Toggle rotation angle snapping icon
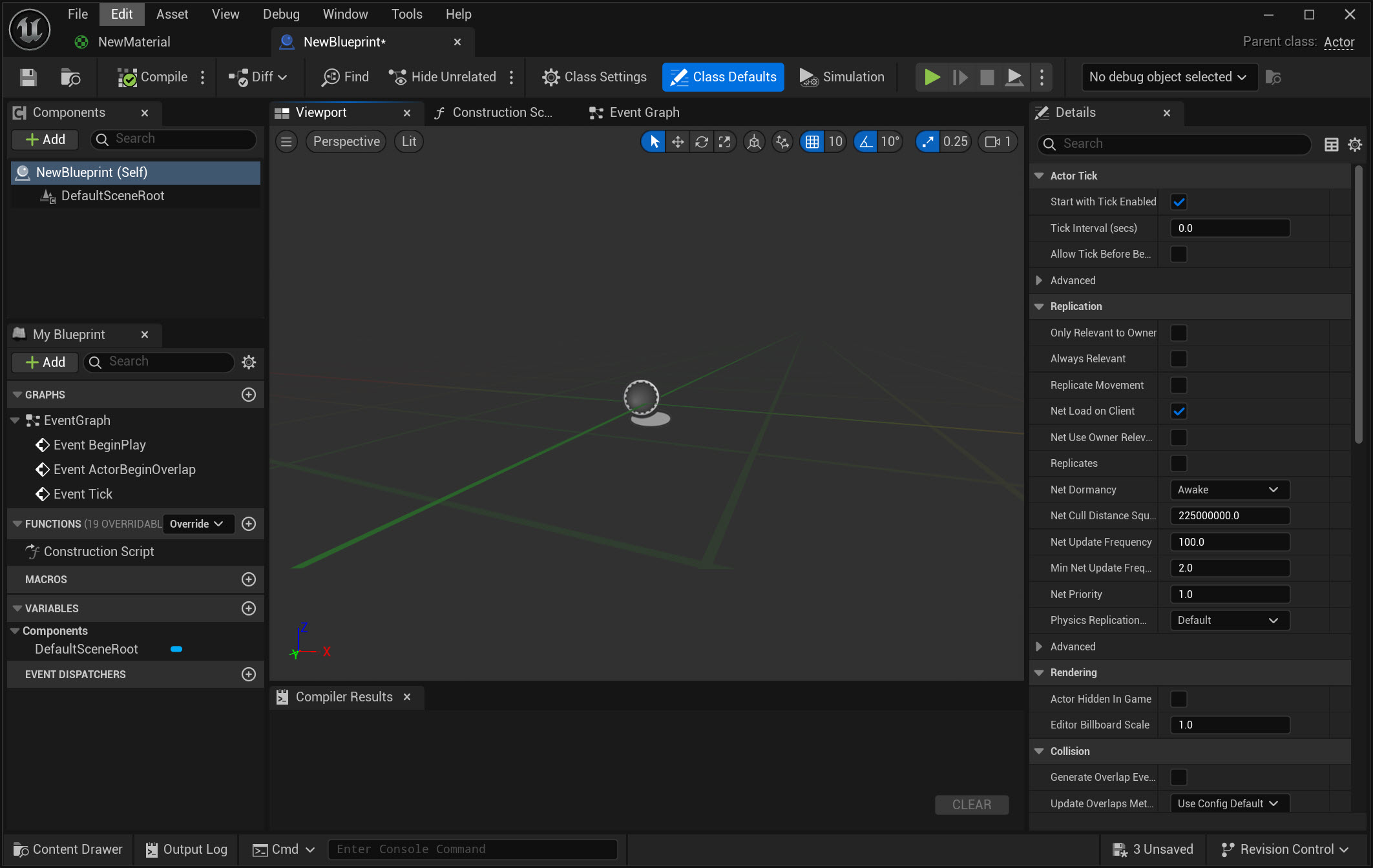This screenshot has height=868, width=1373. [x=866, y=142]
